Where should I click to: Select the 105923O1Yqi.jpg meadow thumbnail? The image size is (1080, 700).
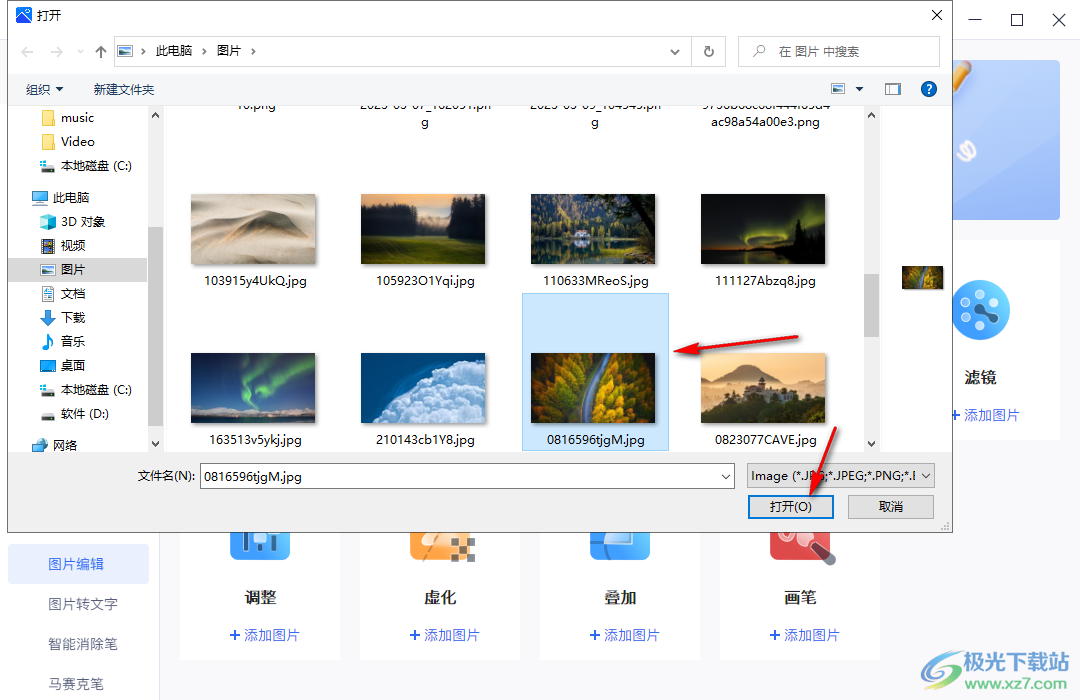coord(423,229)
